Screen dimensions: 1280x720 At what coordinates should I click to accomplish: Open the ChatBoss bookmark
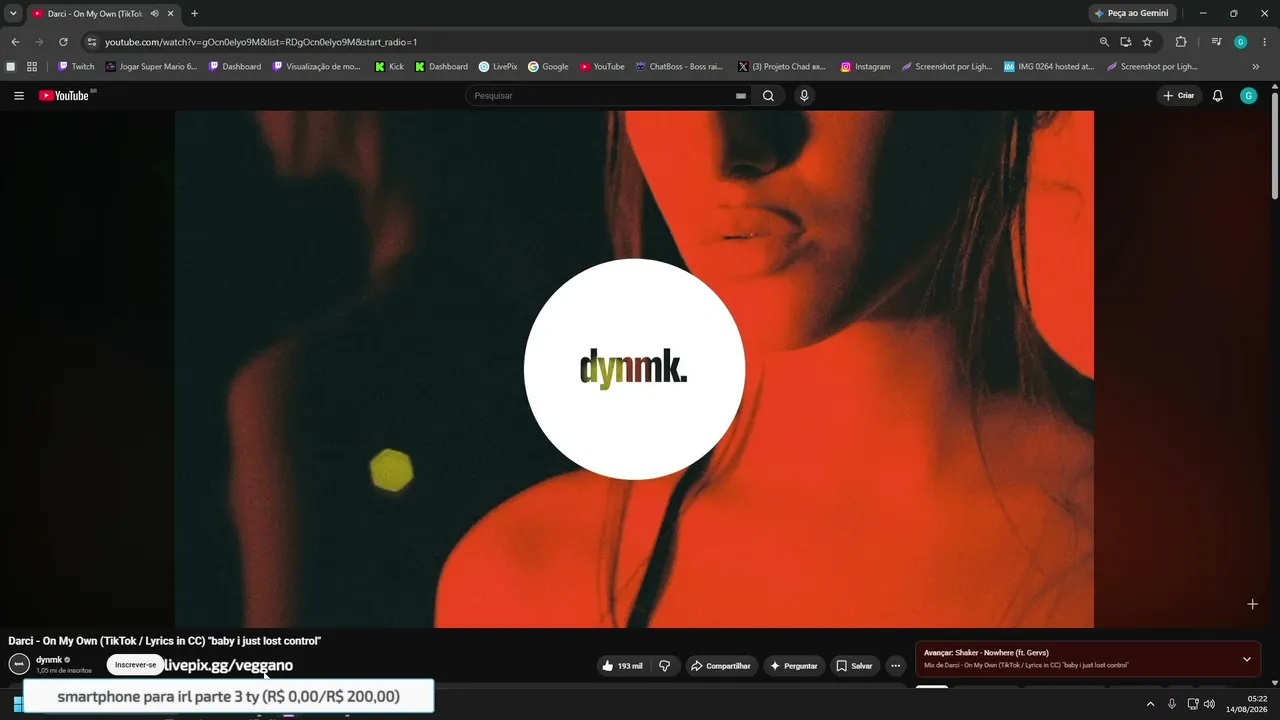click(679, 67)
